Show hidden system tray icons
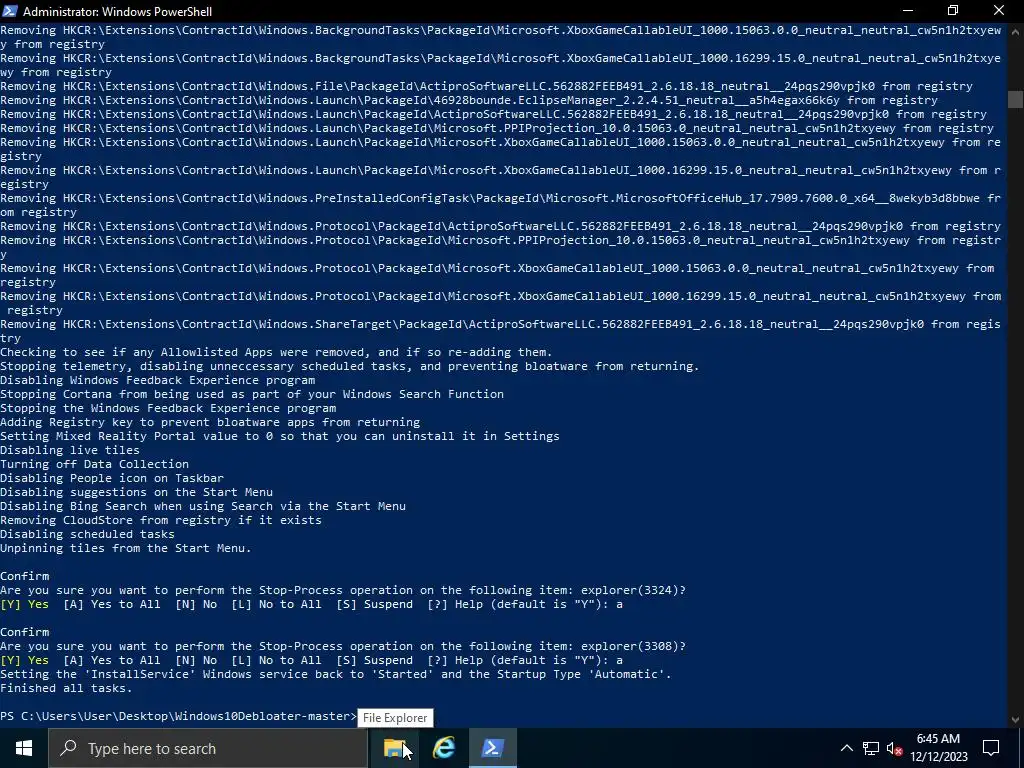This screenshot has height=768, width=1024. [846, 748]
